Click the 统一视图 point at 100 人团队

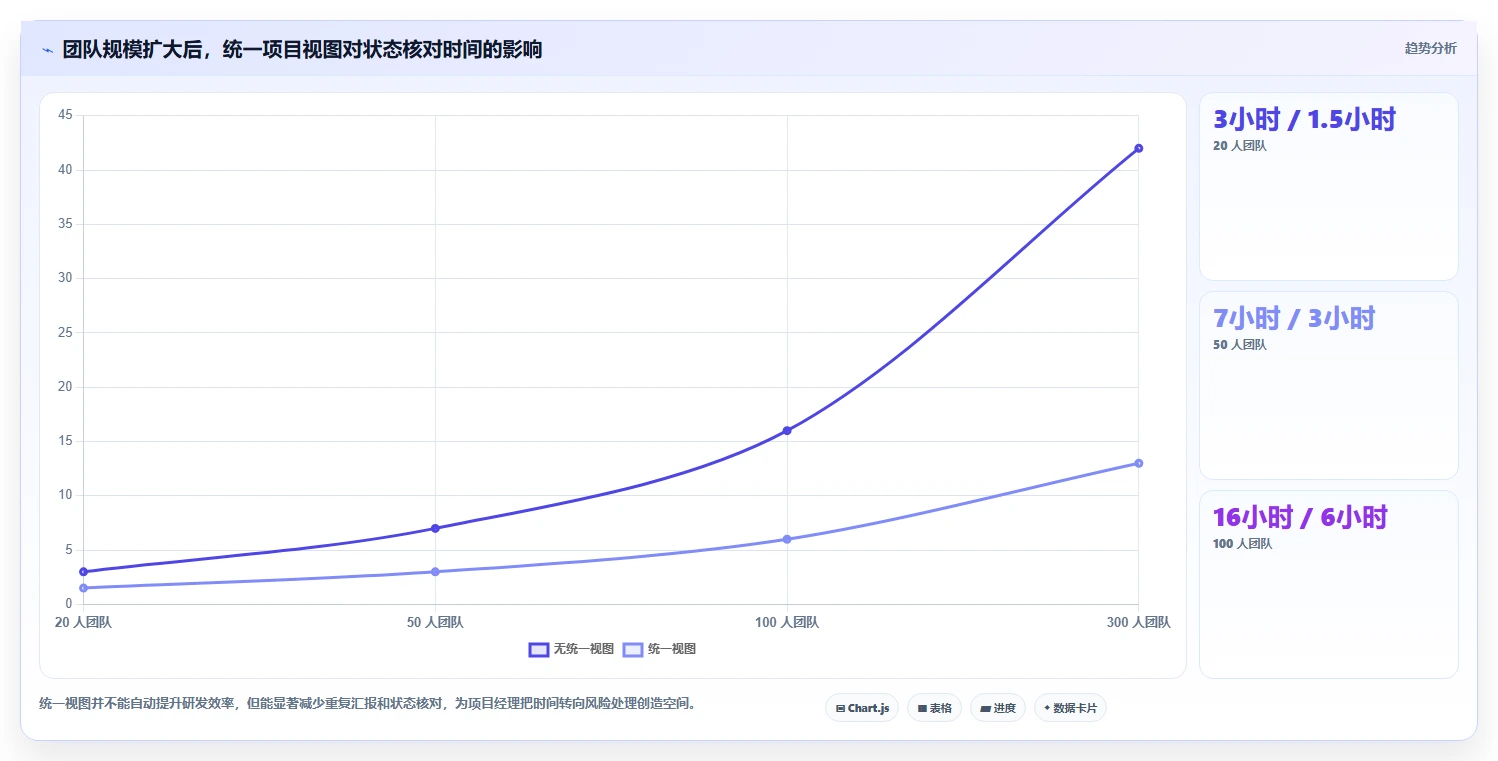pyautogui.click(x=787, y=539)
